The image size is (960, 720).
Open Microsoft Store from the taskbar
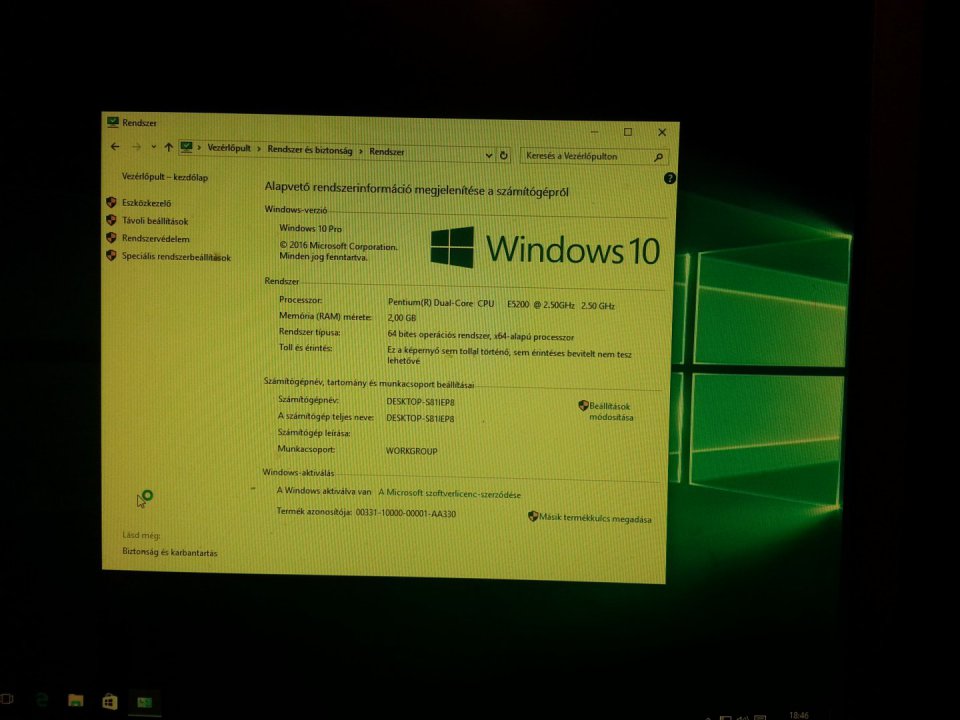pyautogui.click(x=110, y=701)
